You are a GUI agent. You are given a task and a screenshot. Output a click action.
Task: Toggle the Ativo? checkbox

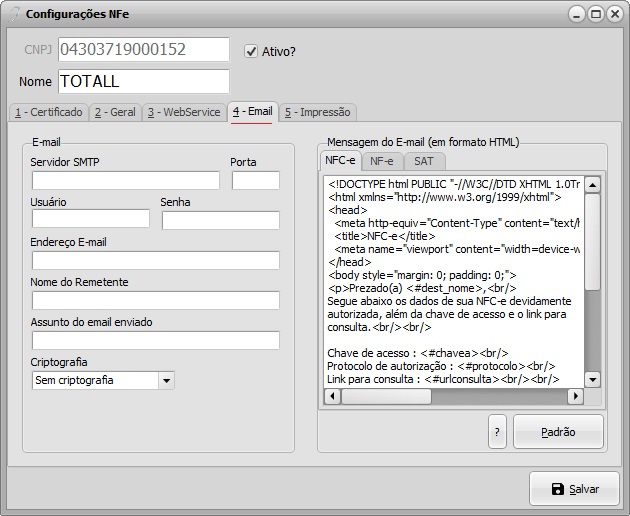(x=251, y=51)
